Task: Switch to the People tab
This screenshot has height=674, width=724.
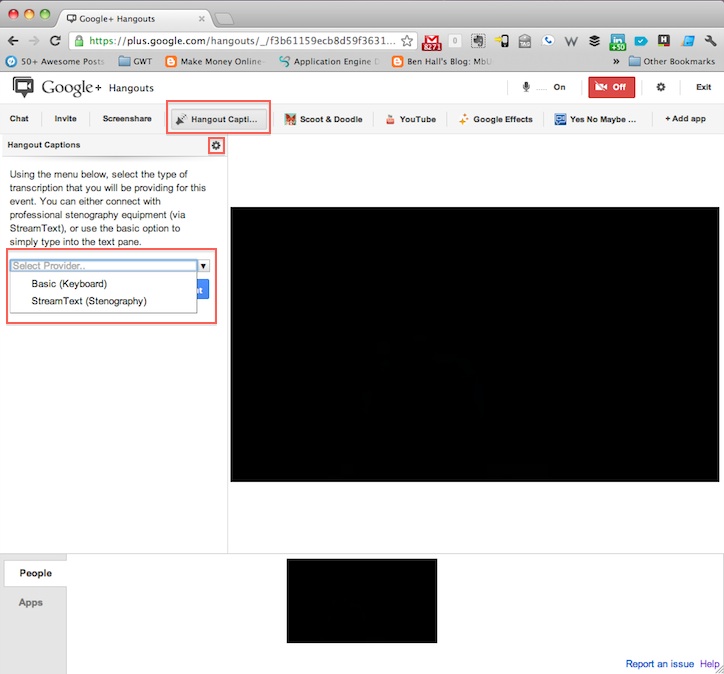Action: (36, 573)
